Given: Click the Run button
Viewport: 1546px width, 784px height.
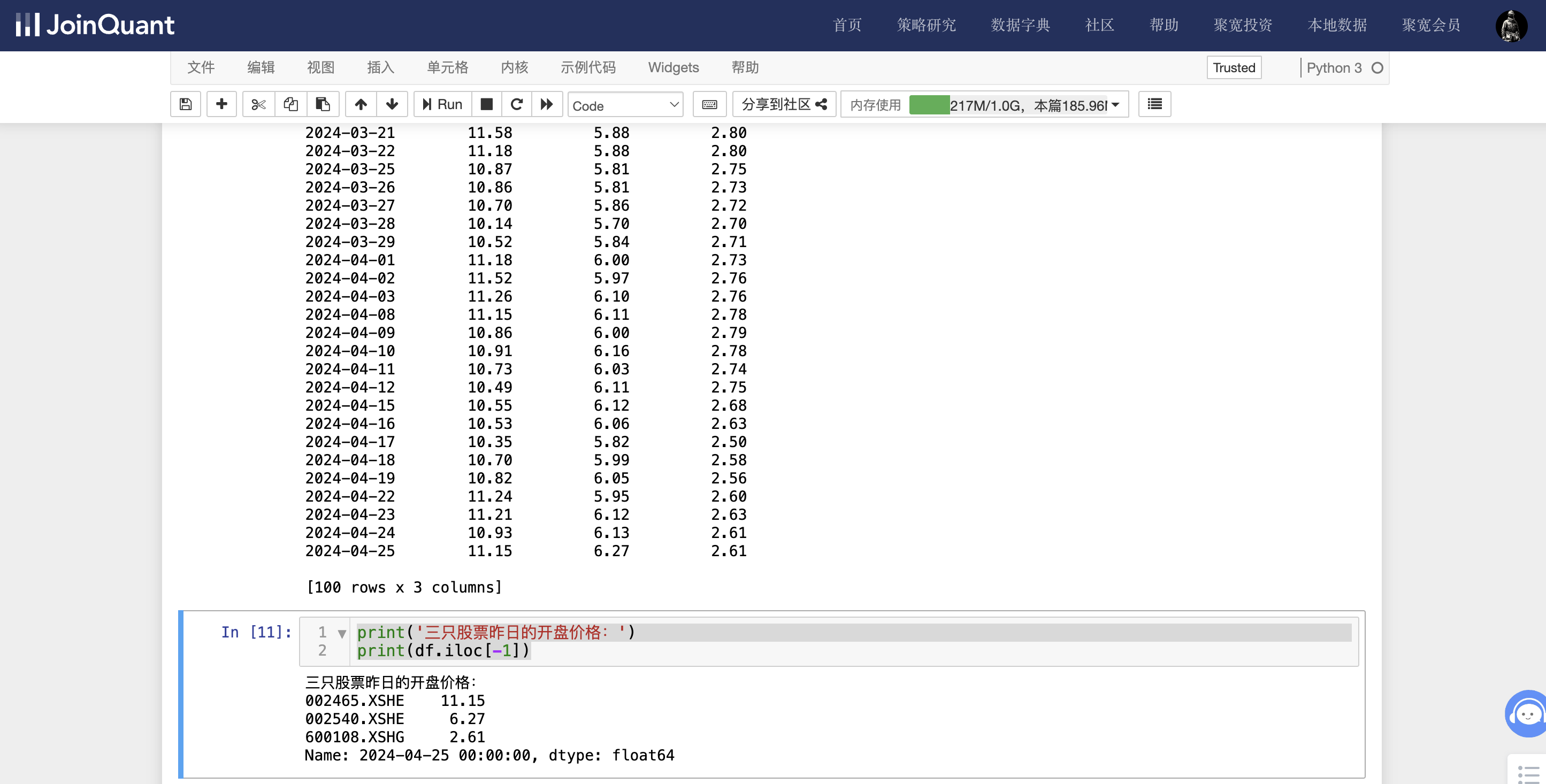Looking at the screenshot, I should click(x=442, y=104).
